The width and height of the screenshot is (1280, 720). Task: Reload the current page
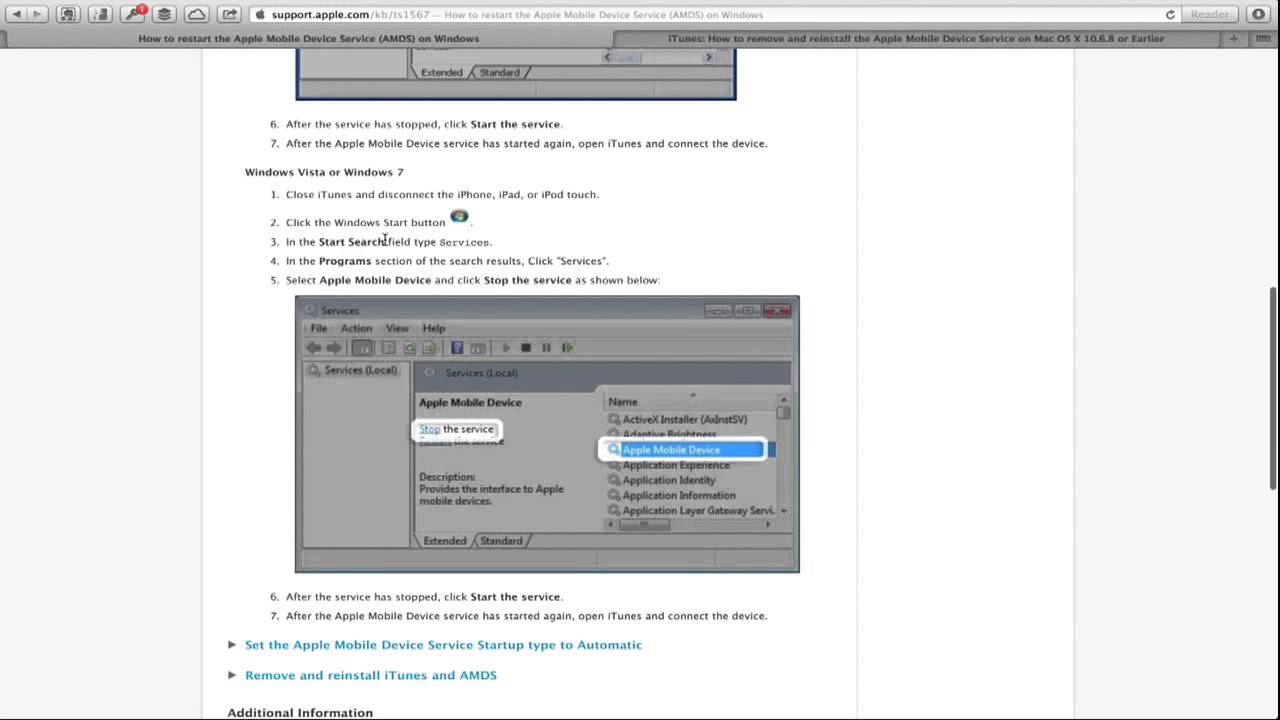pos(1170,14)
